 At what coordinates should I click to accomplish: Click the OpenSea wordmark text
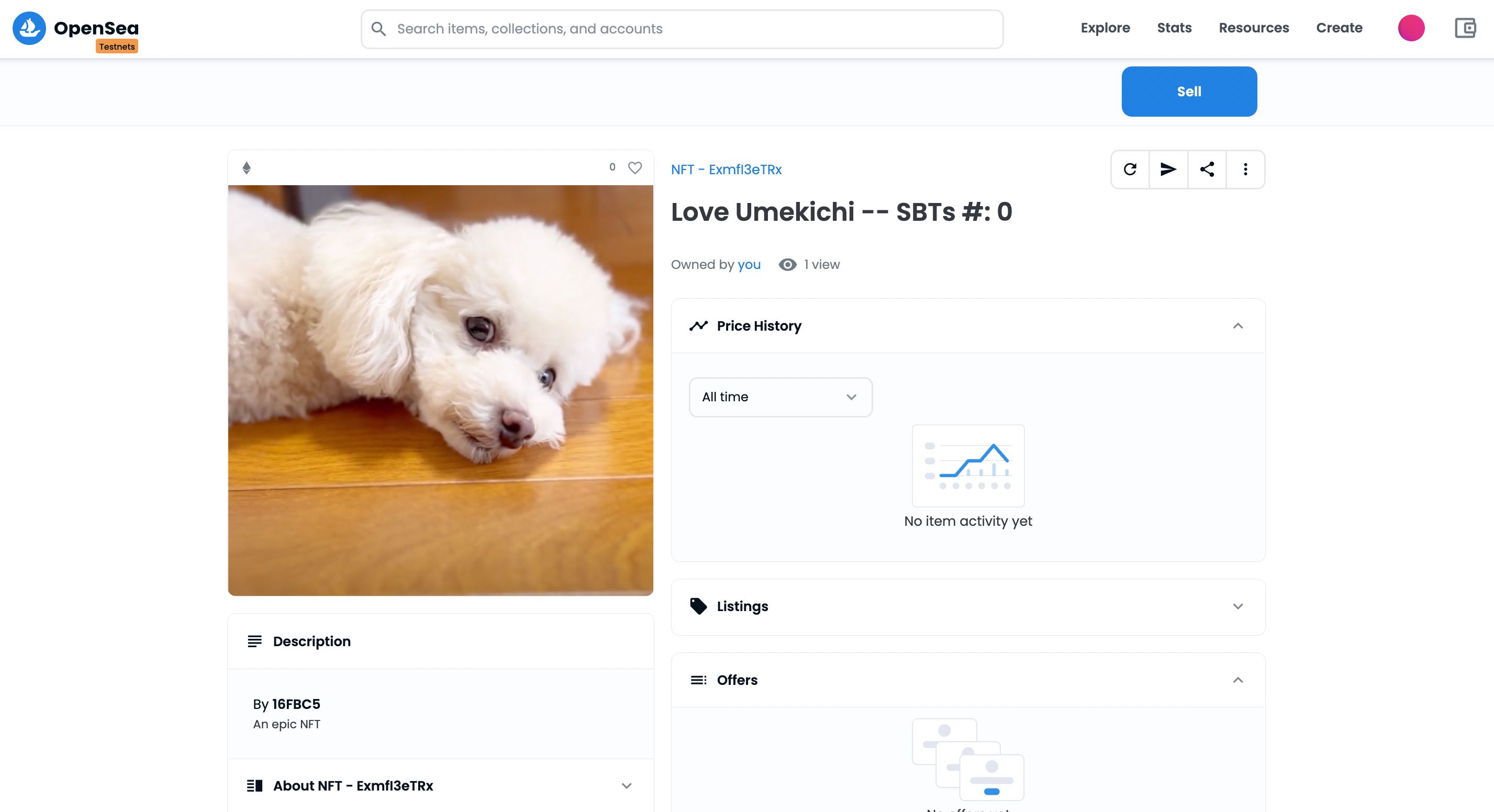pyautogui.click(x=96, y=27)
